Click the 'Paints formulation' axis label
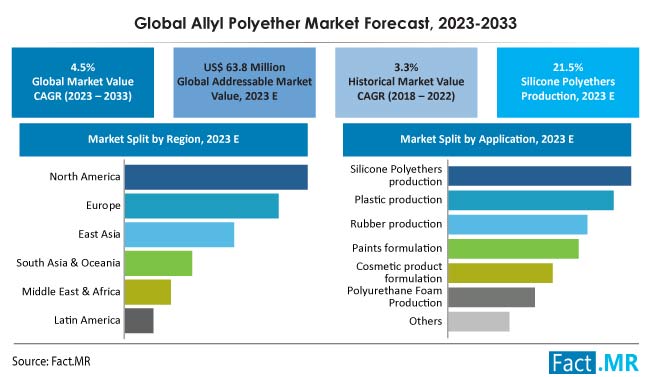 [x=397, y=248]
